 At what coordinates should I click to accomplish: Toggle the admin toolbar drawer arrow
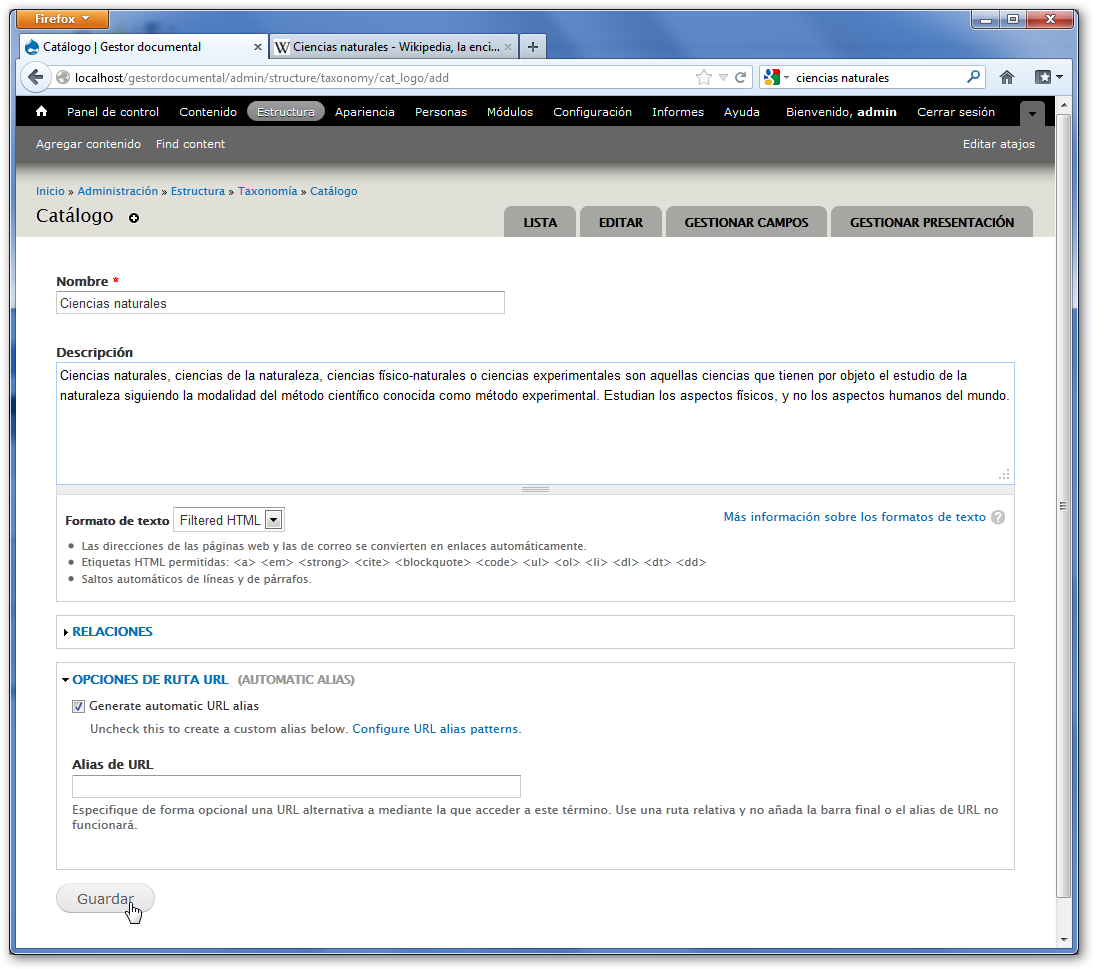[1032, 113]
